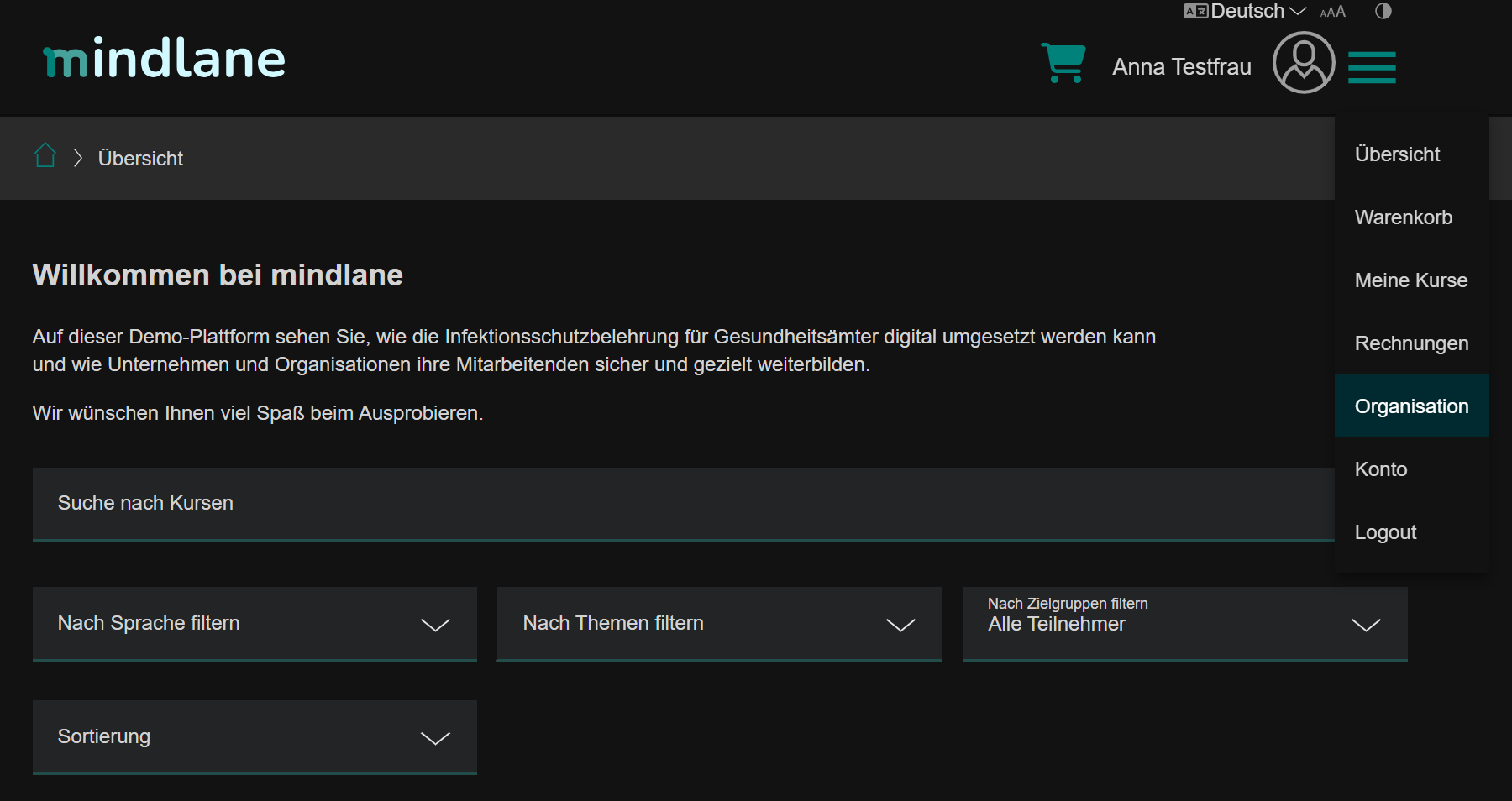Select the highlighted Organisation menu item
The height and width of the screenshot is (801, 1512).
point(1411,406)
